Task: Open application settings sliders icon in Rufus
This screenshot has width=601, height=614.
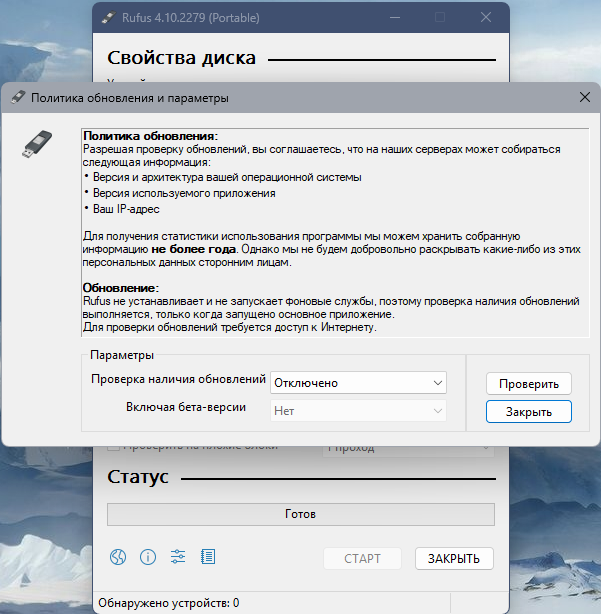Action: click(178, 557)
